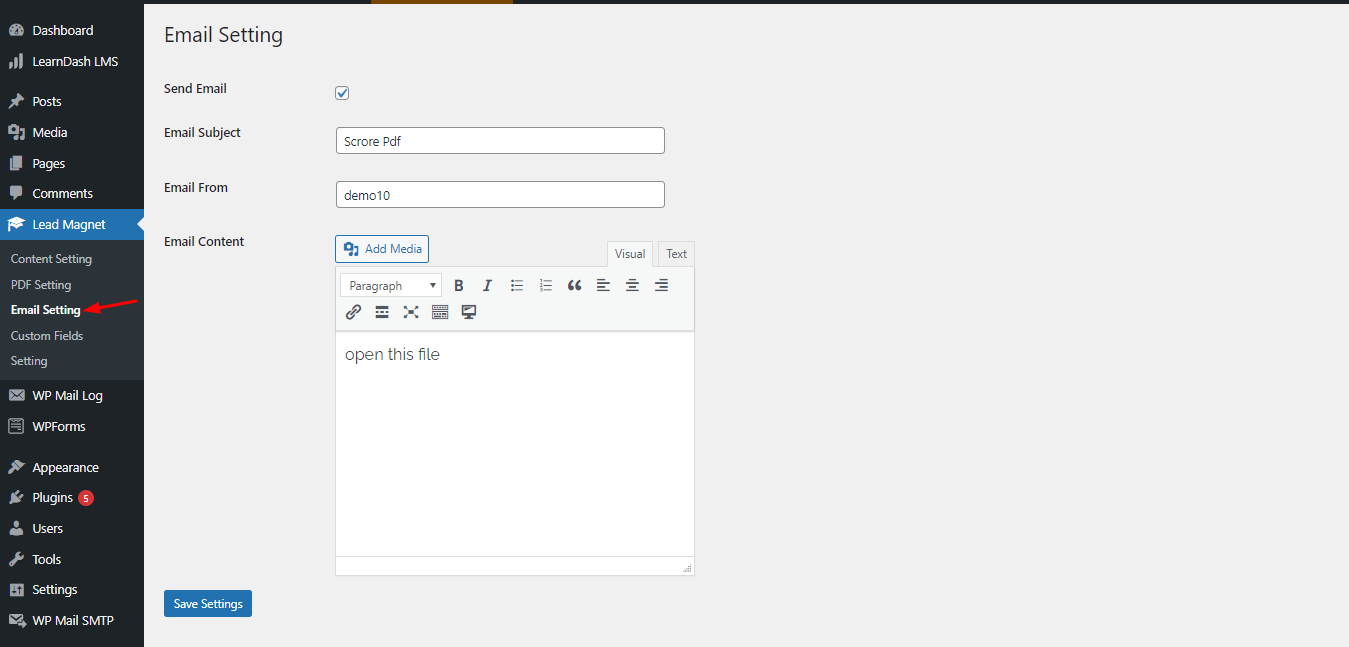Click the WP Mail Log envelope icon
Image resolution: width=1349 pixels, height=647 pixels.
click(x=16, y=395)
